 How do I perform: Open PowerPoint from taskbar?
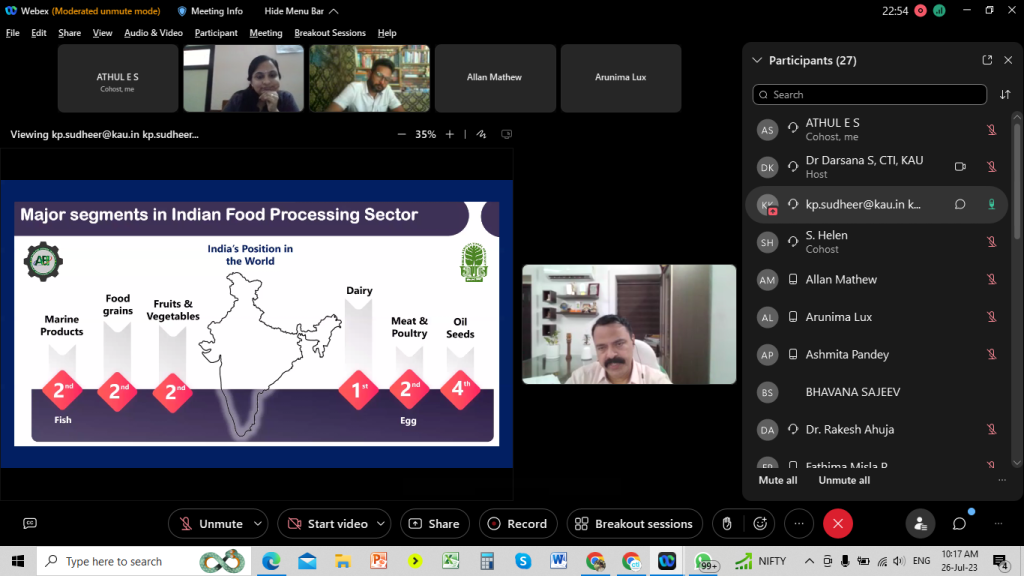(378, 561)
